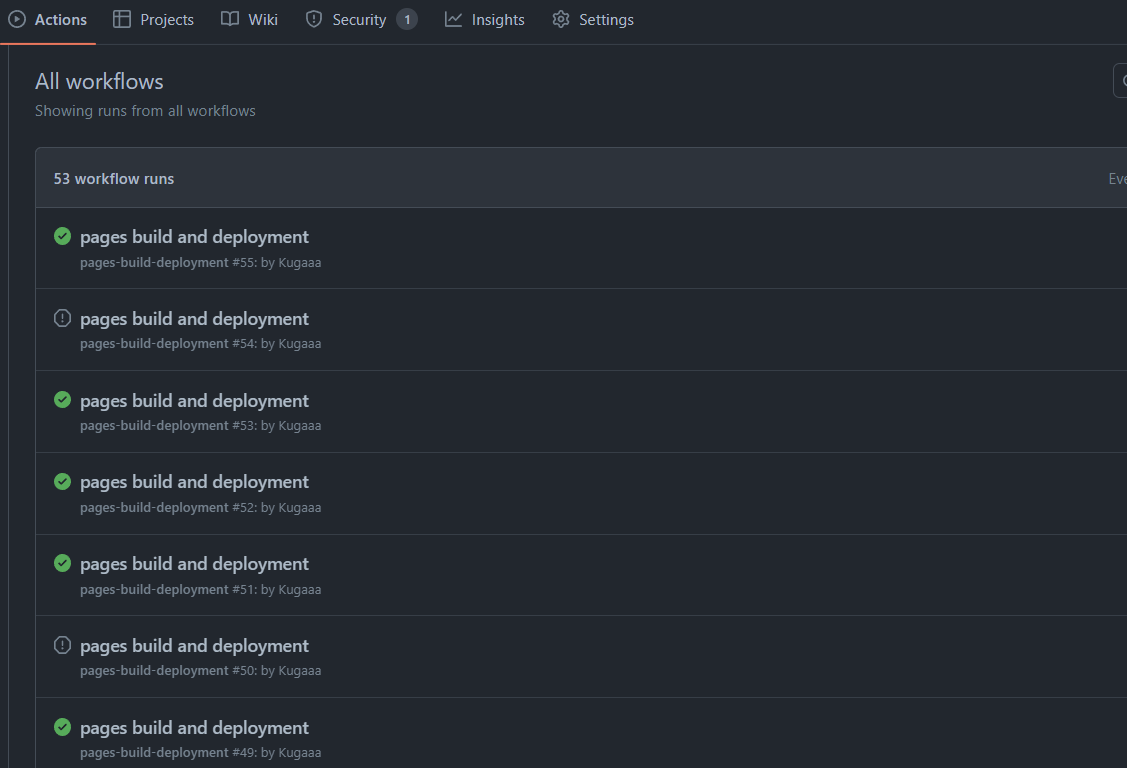Click the Wiki book icon
The width and height of the screenshot is (1127, 768).
(230, 19)
